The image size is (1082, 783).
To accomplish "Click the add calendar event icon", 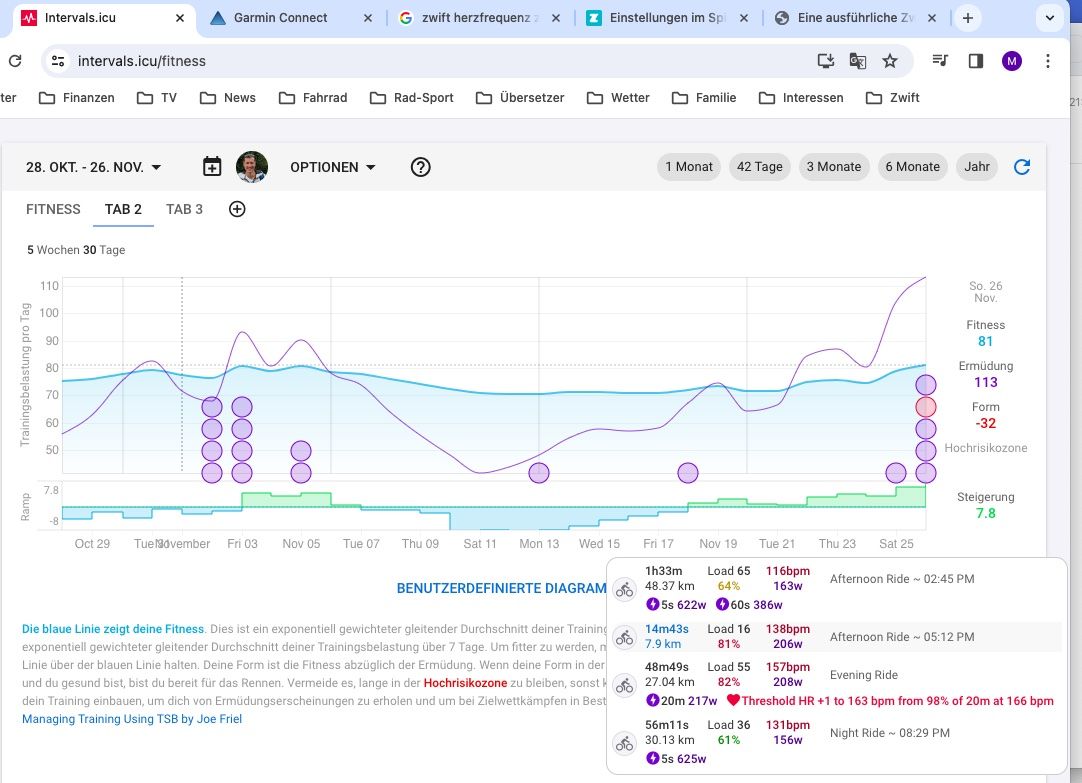I will pyautogui.click(x=212, y=167).
